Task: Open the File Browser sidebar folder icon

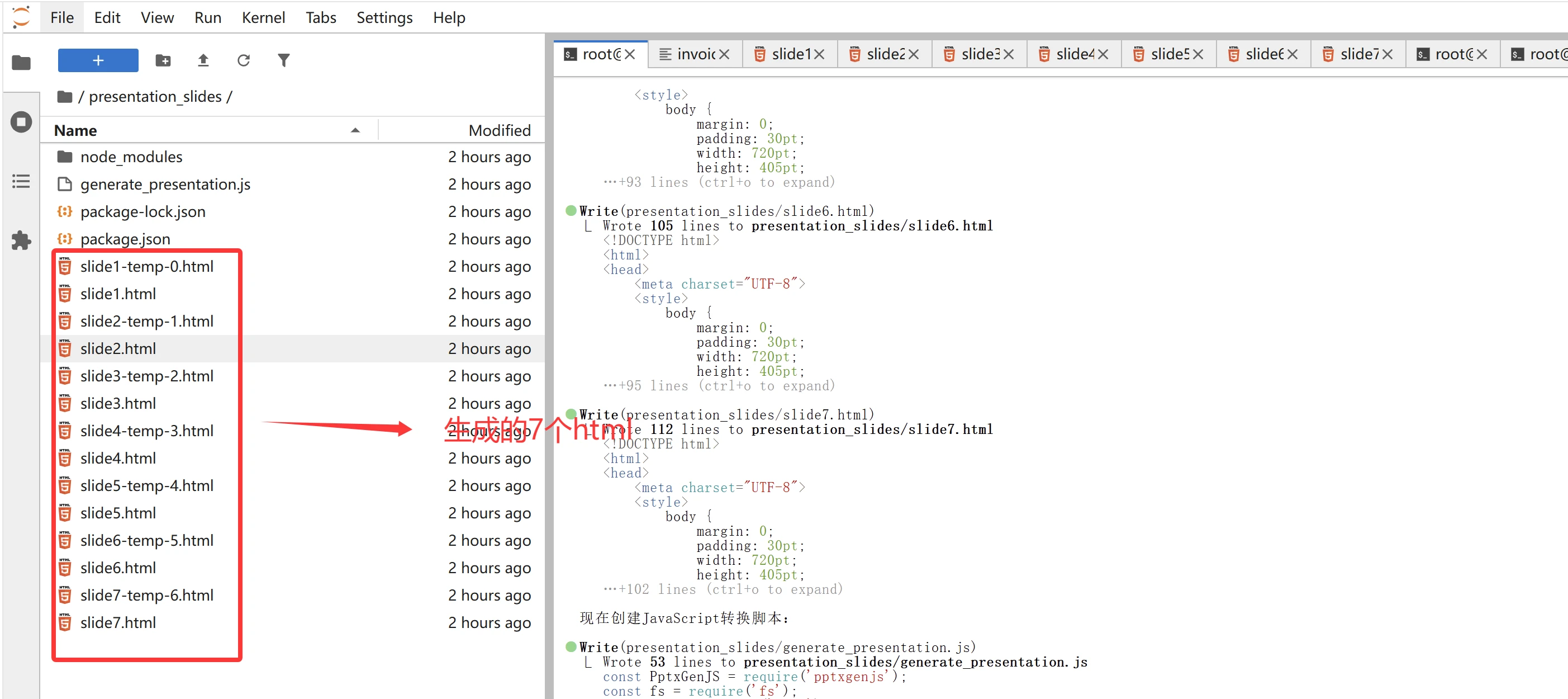Action: coord(21,62)
